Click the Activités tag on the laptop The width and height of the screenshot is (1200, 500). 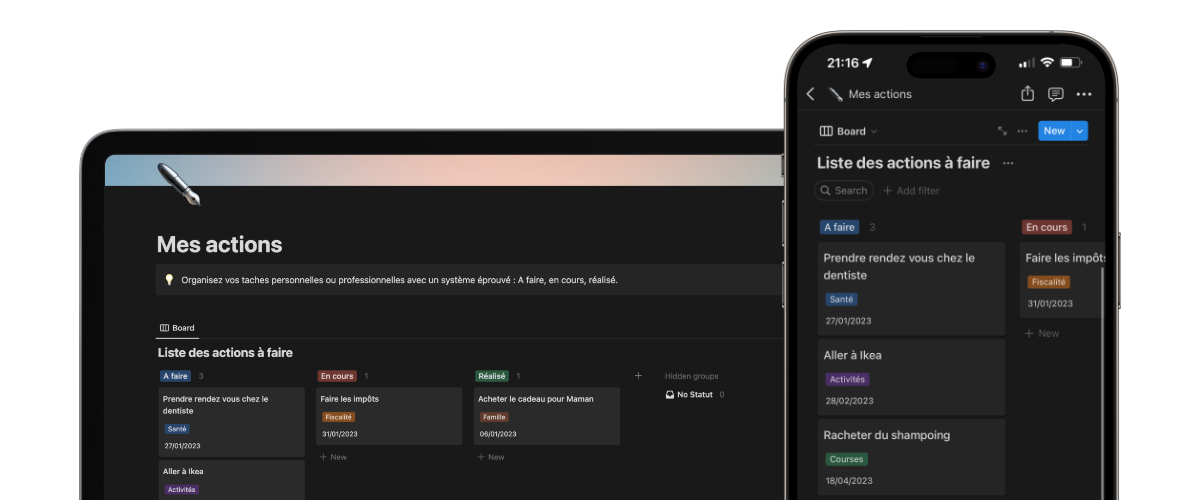pos(181,490)
